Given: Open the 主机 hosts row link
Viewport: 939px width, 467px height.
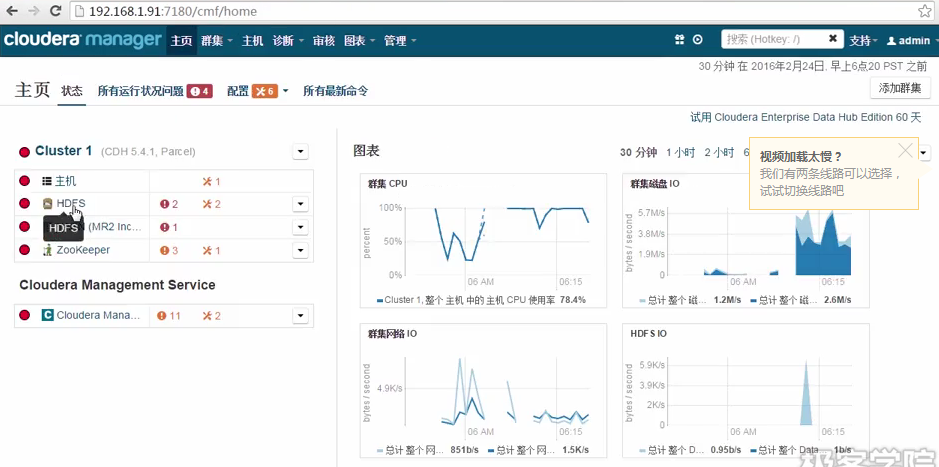Looking at the screenshot, I should pyautogui.click(x=66, y=181).
